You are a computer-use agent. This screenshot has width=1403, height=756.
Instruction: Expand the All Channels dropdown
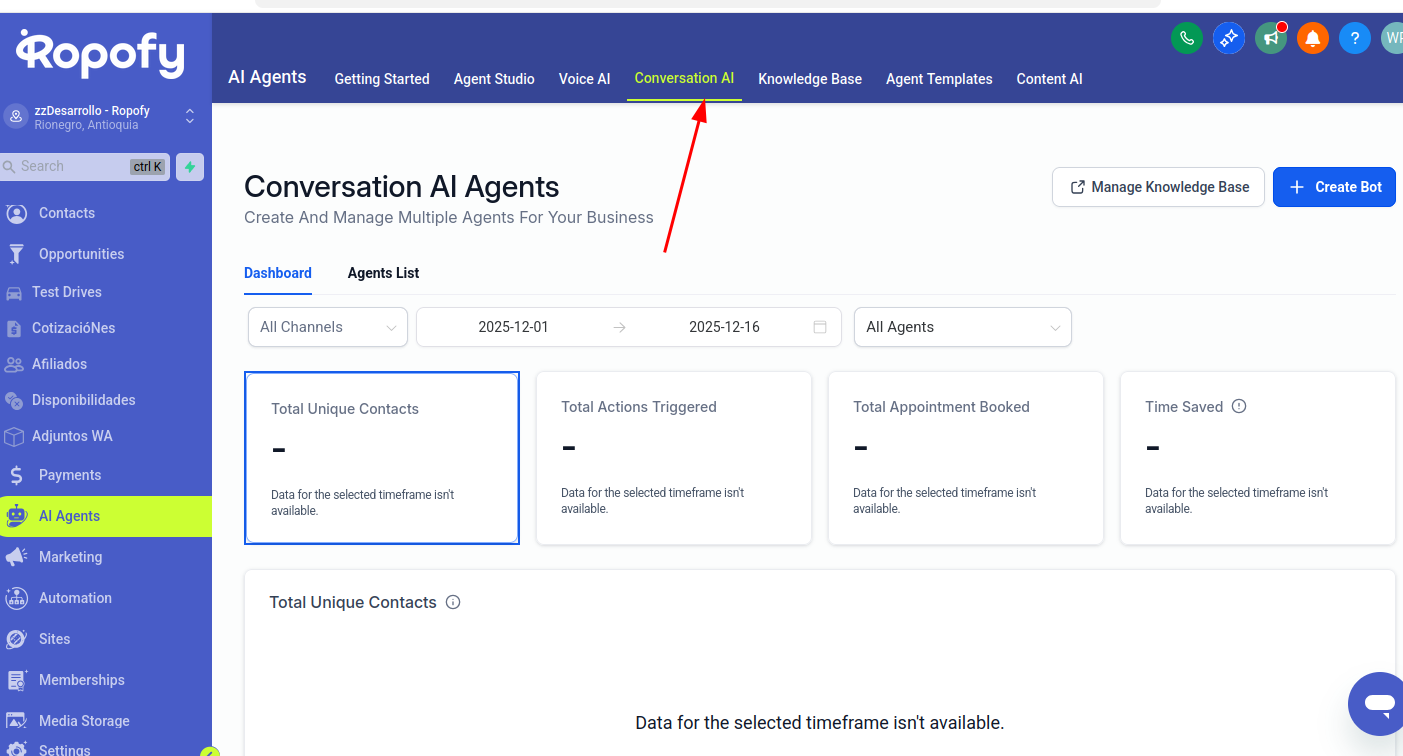(327, 327)
